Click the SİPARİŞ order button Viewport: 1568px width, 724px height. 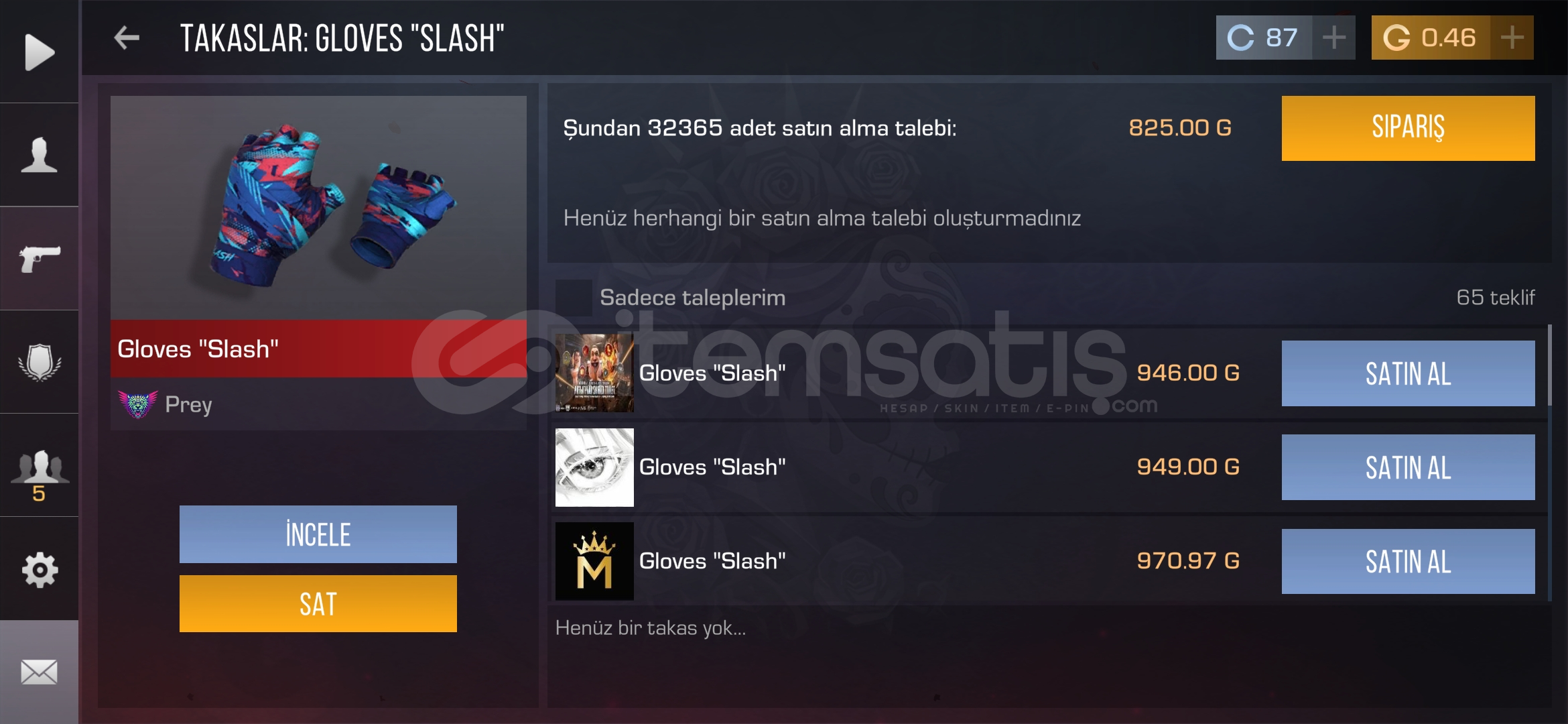(1408, 128)
